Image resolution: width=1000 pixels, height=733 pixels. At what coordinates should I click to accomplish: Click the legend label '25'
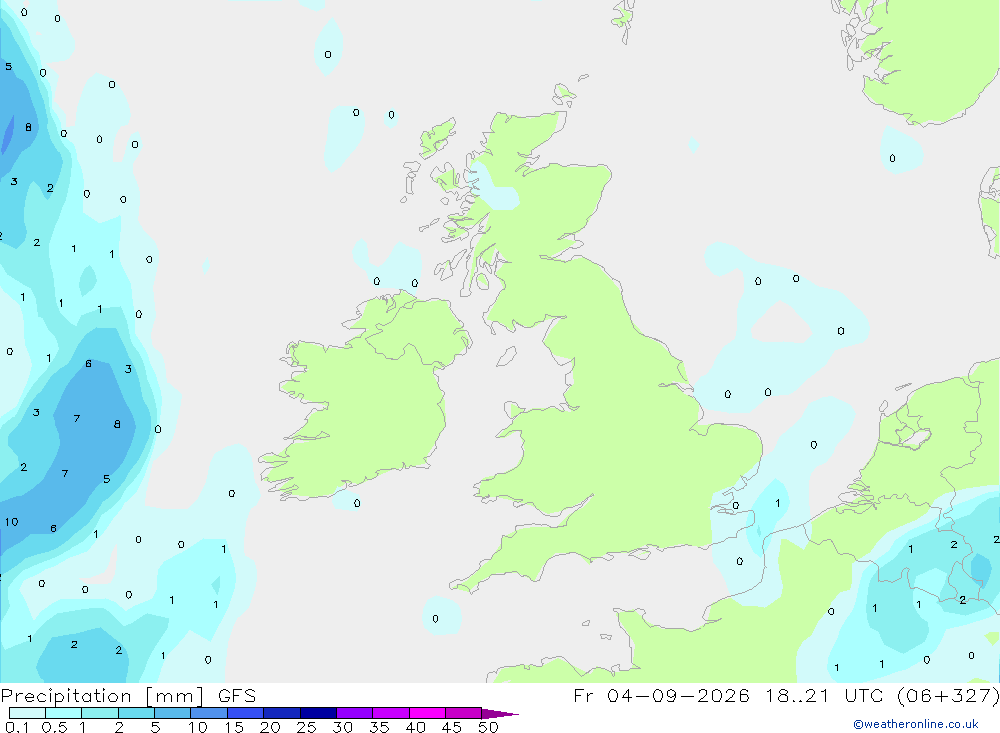[x=306, y=727]
